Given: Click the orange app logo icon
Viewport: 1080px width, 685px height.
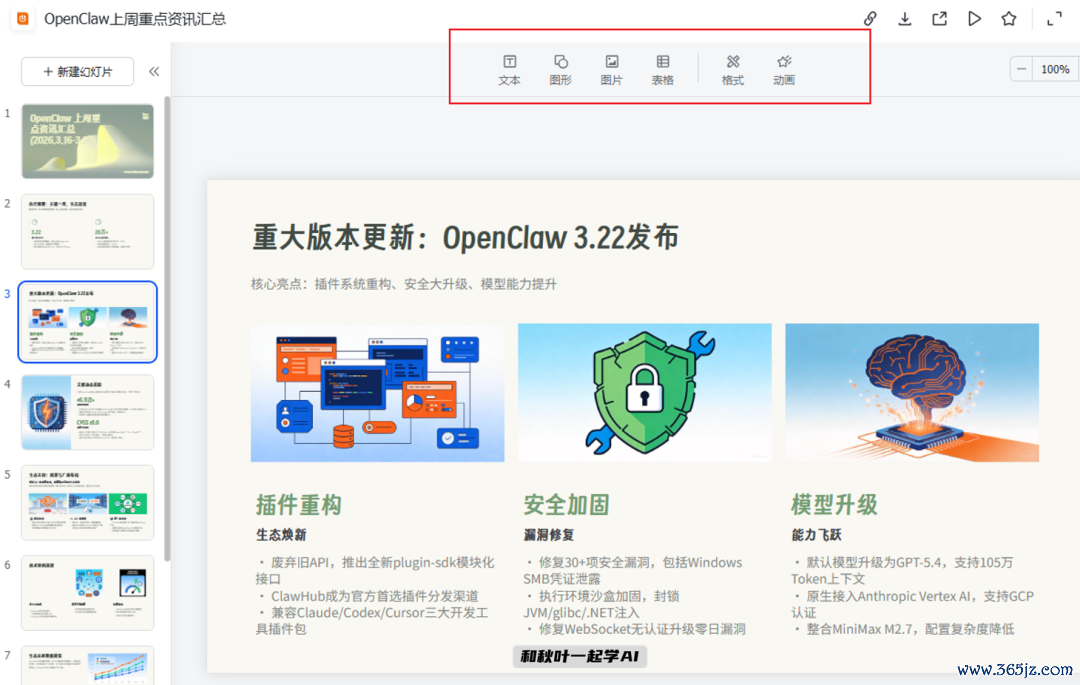Looking at the screenshot, I should point(23,19).
